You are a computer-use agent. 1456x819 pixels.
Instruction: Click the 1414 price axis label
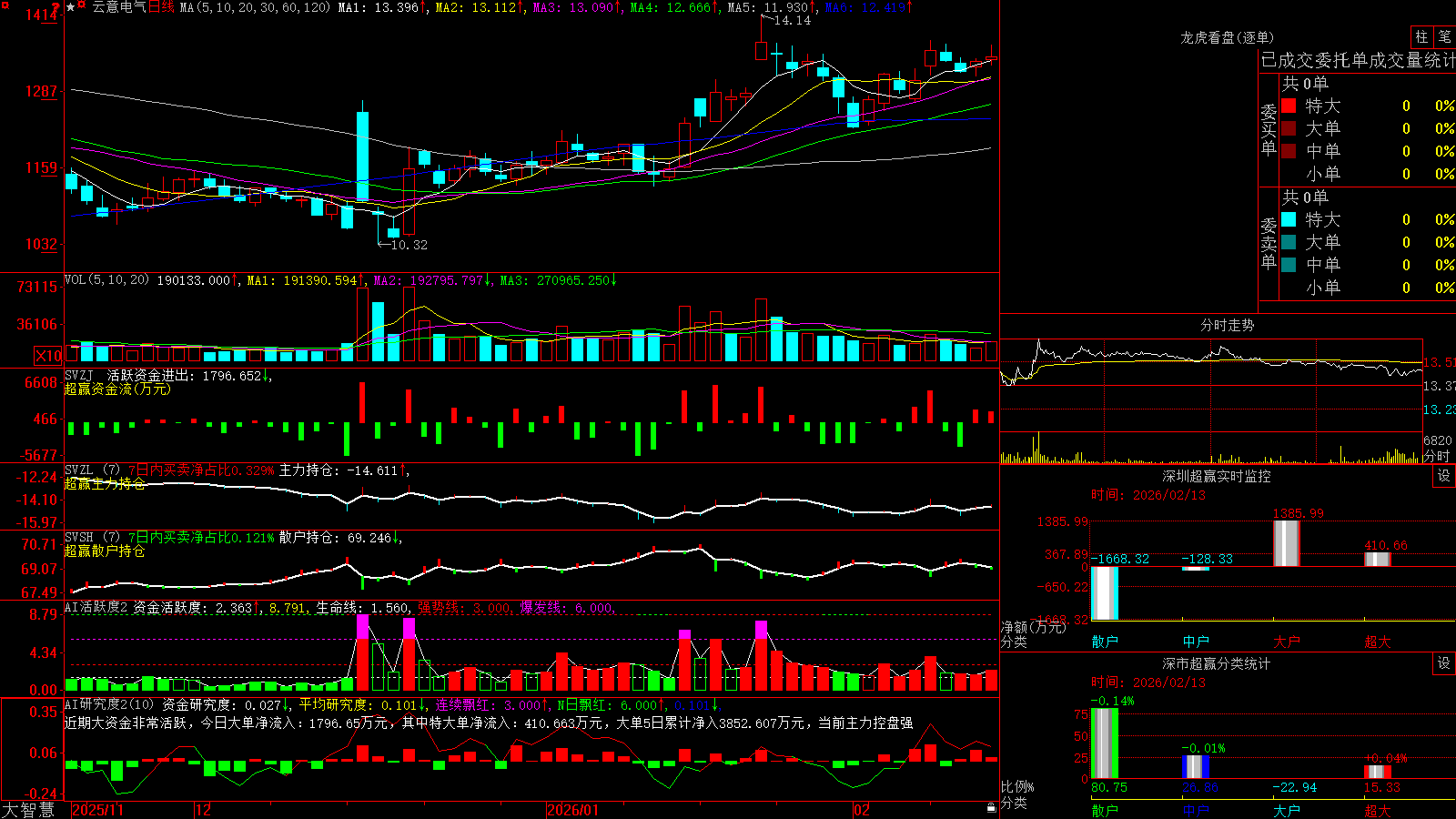pos(42,15)
